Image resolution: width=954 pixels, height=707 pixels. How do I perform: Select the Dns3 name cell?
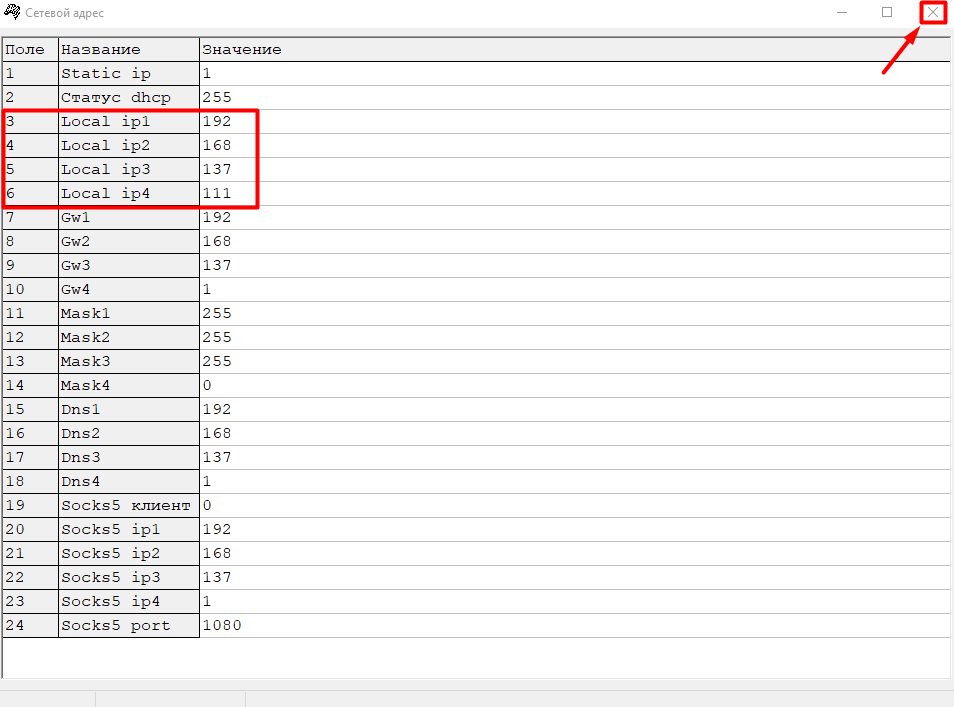click(129, 458)
